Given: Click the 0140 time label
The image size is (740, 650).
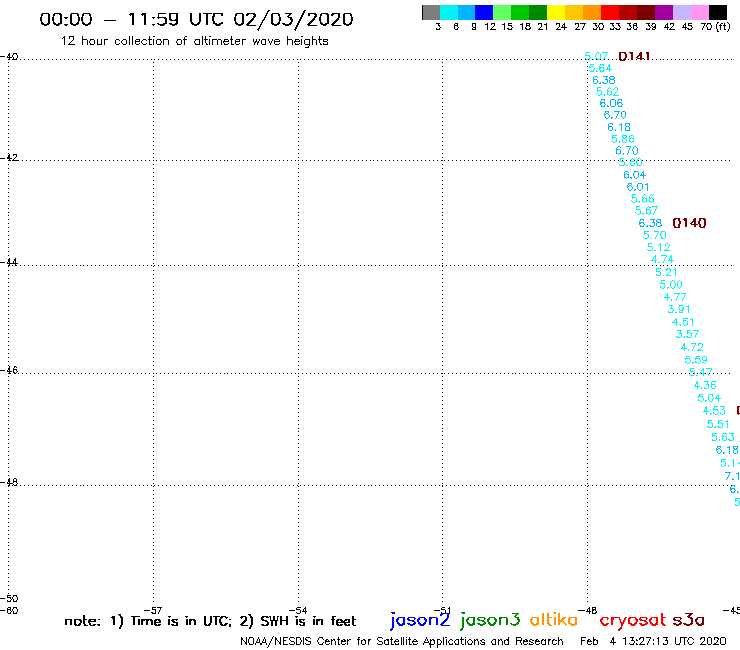Looking at the screenshot, I should [x=690, y=223].
